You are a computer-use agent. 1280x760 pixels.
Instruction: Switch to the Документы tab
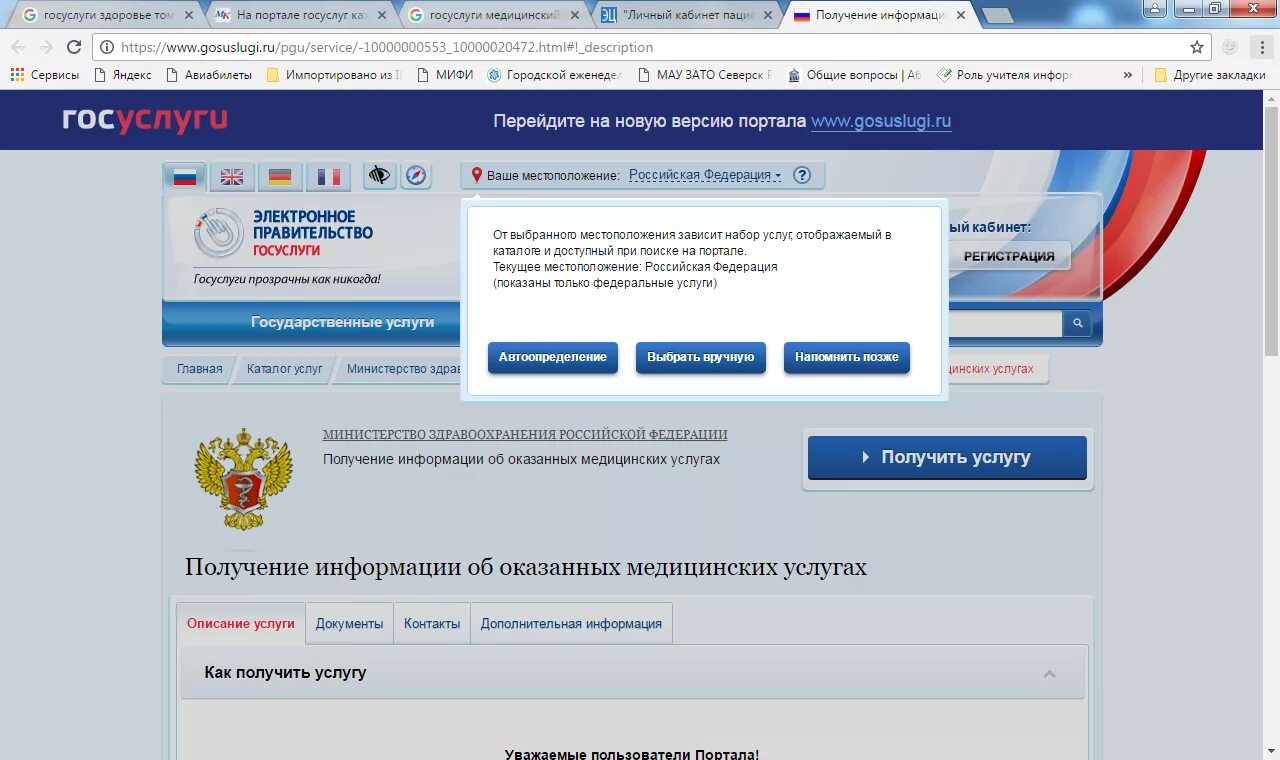click(349, 623)
